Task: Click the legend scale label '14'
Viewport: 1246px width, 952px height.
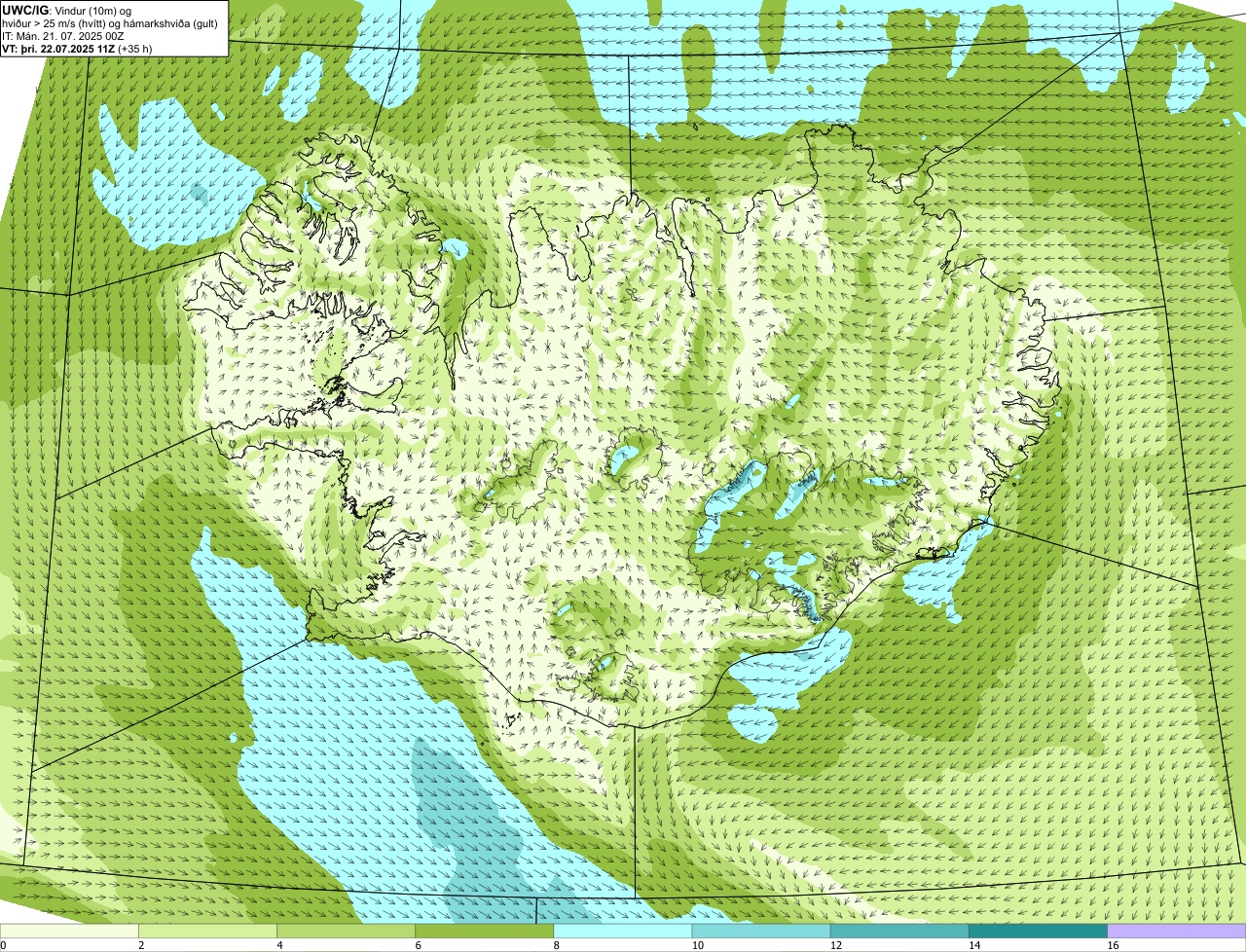Action: (x=974, y=945)
